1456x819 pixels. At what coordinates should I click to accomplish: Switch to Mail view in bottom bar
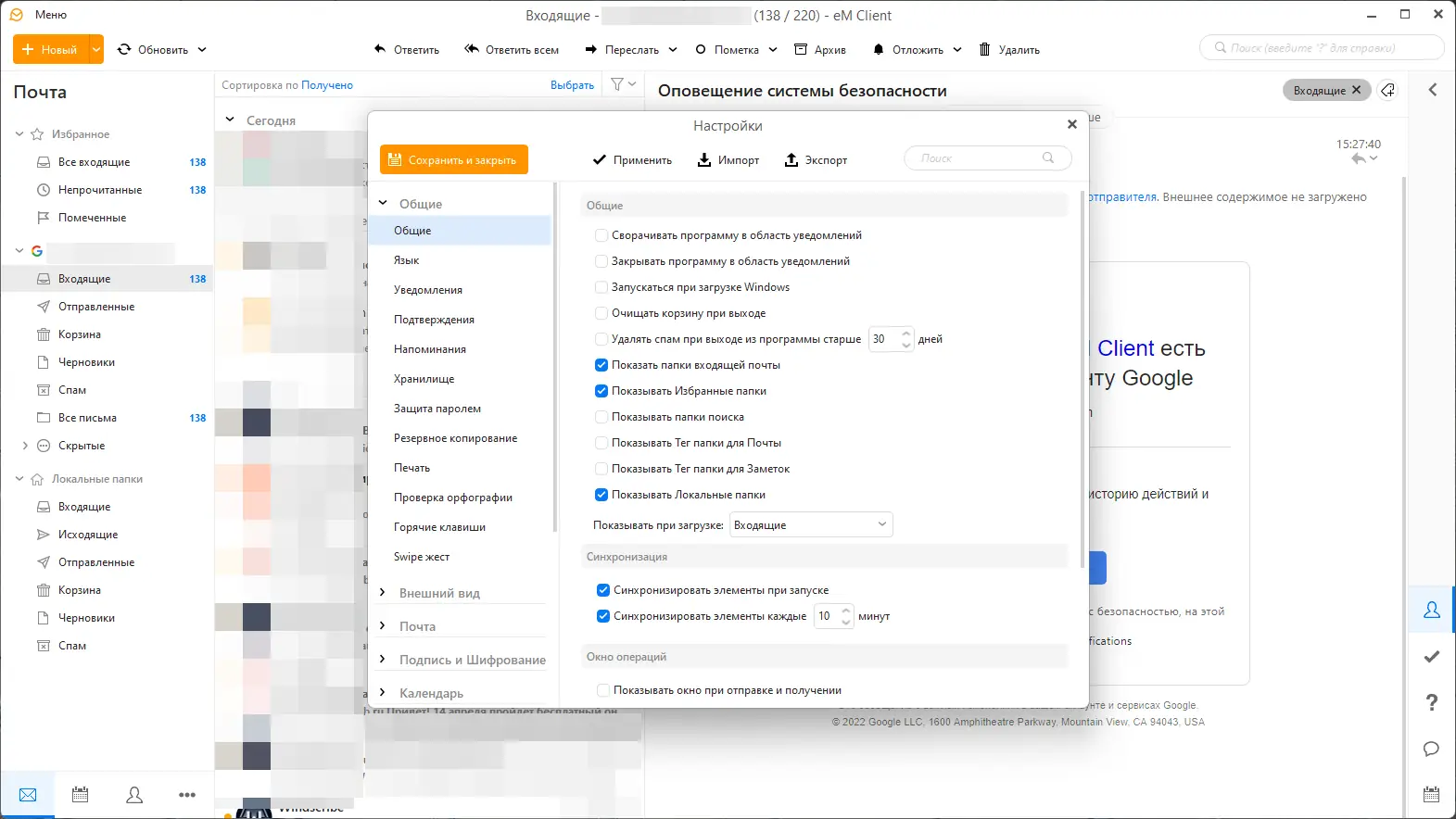click(28, 795)
